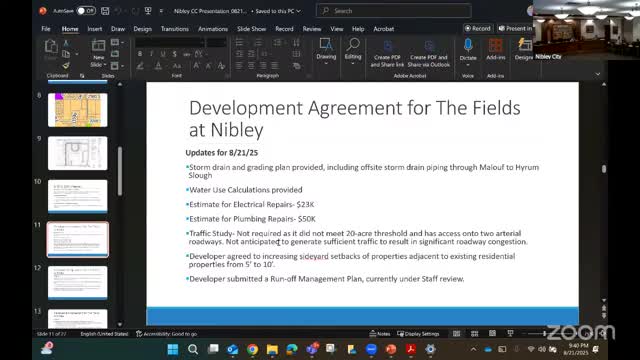The width and height of the screenshot is (640, 360).
Task: Open the Transitions ribbon tab
Action: pyautogui.click(x=175, y=29)
